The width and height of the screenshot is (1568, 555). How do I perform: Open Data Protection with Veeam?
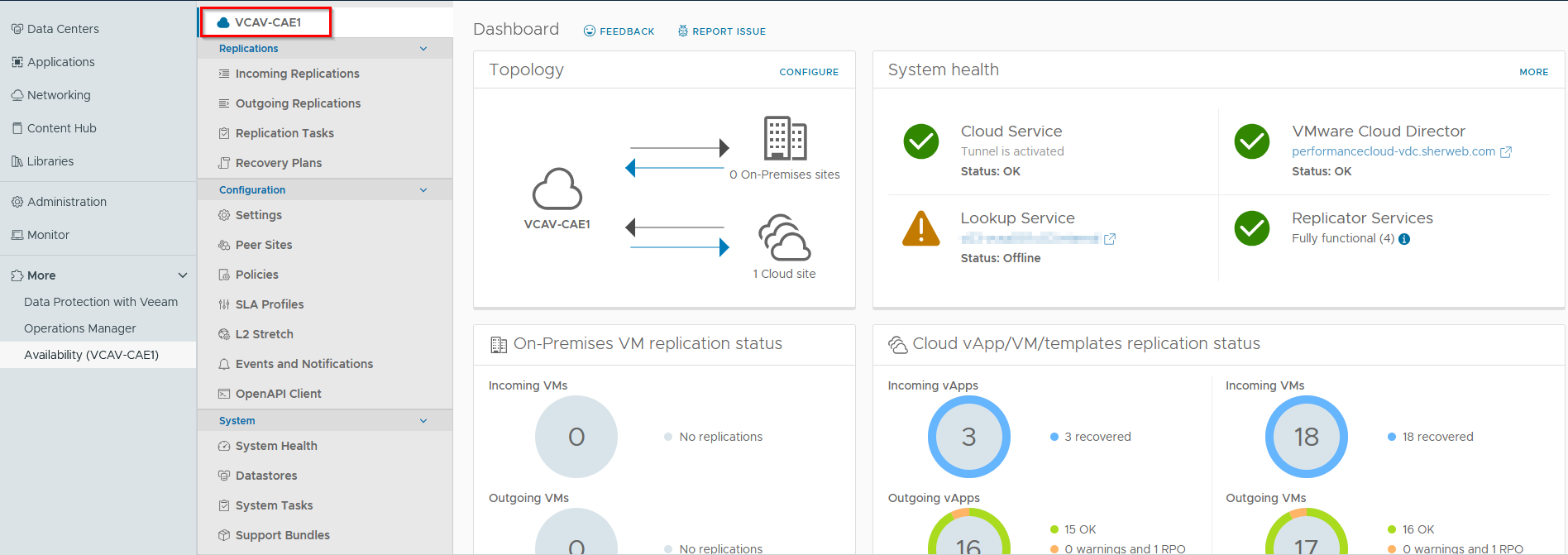(101, 302)
